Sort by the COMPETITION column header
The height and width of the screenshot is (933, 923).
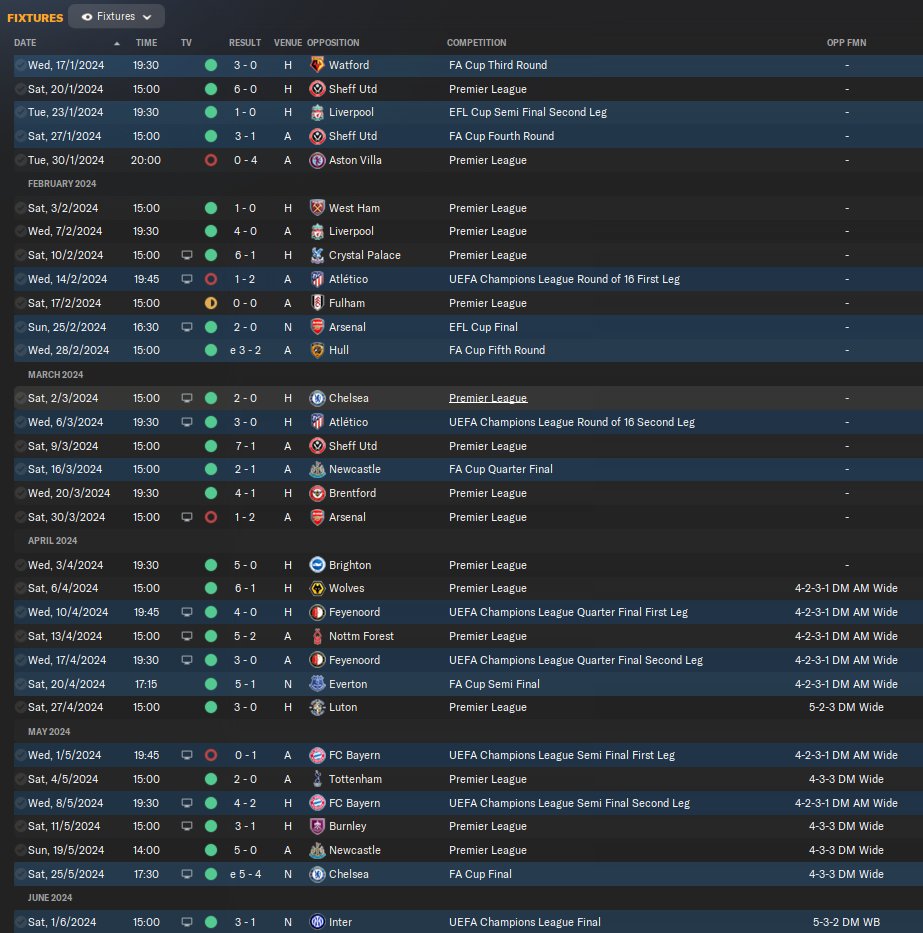coord(476,43)
